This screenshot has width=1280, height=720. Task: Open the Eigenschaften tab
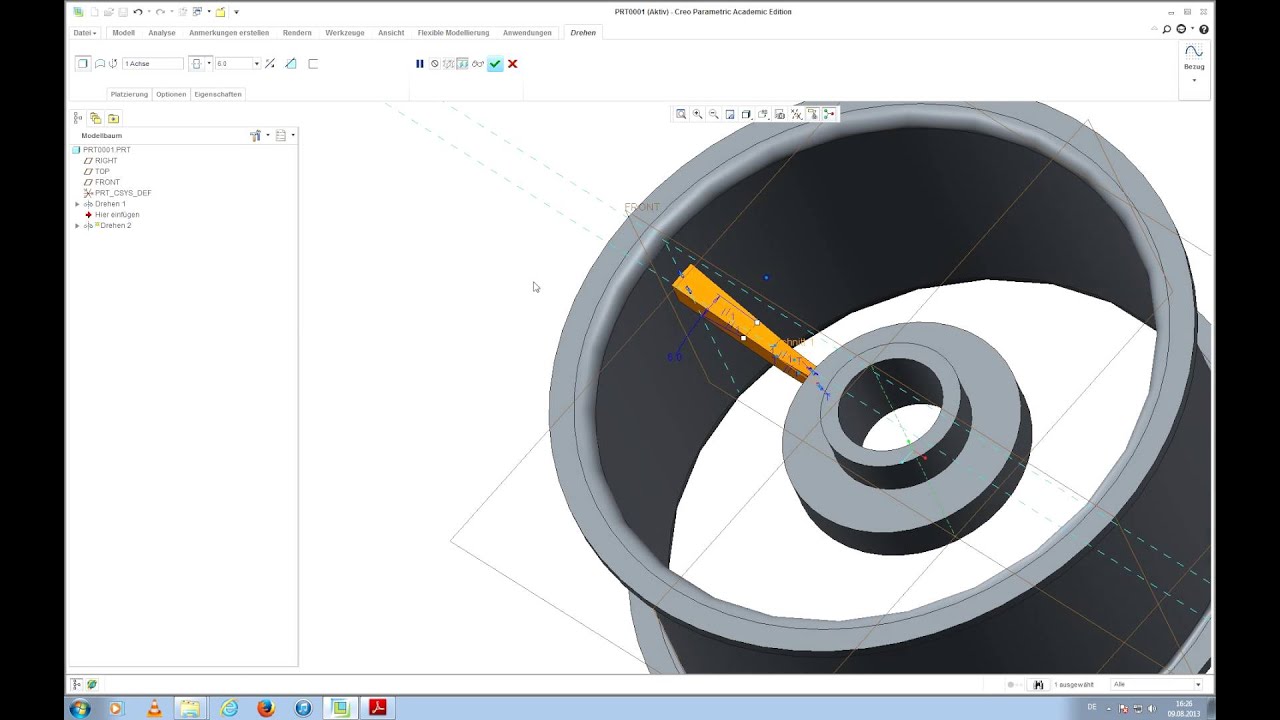click(x=218, y=94)
